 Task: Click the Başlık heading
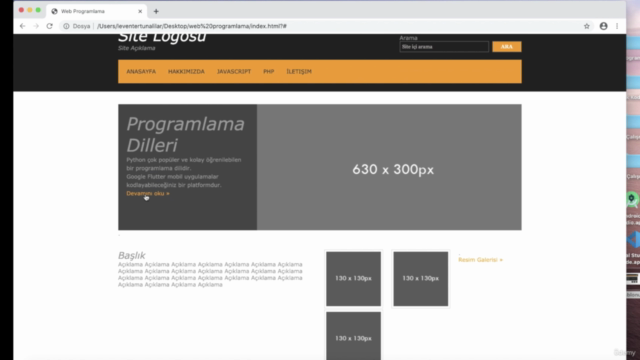(x=131, y=256)
